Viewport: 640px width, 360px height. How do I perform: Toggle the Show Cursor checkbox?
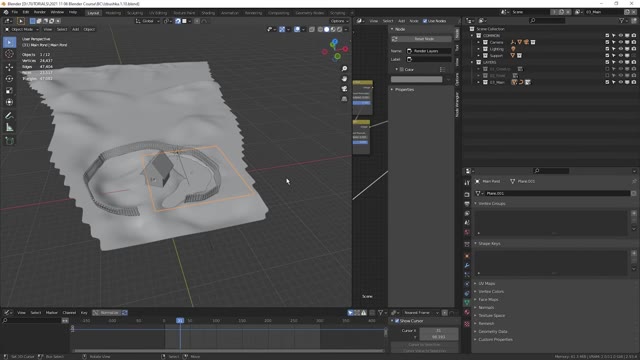coord(397,321)
